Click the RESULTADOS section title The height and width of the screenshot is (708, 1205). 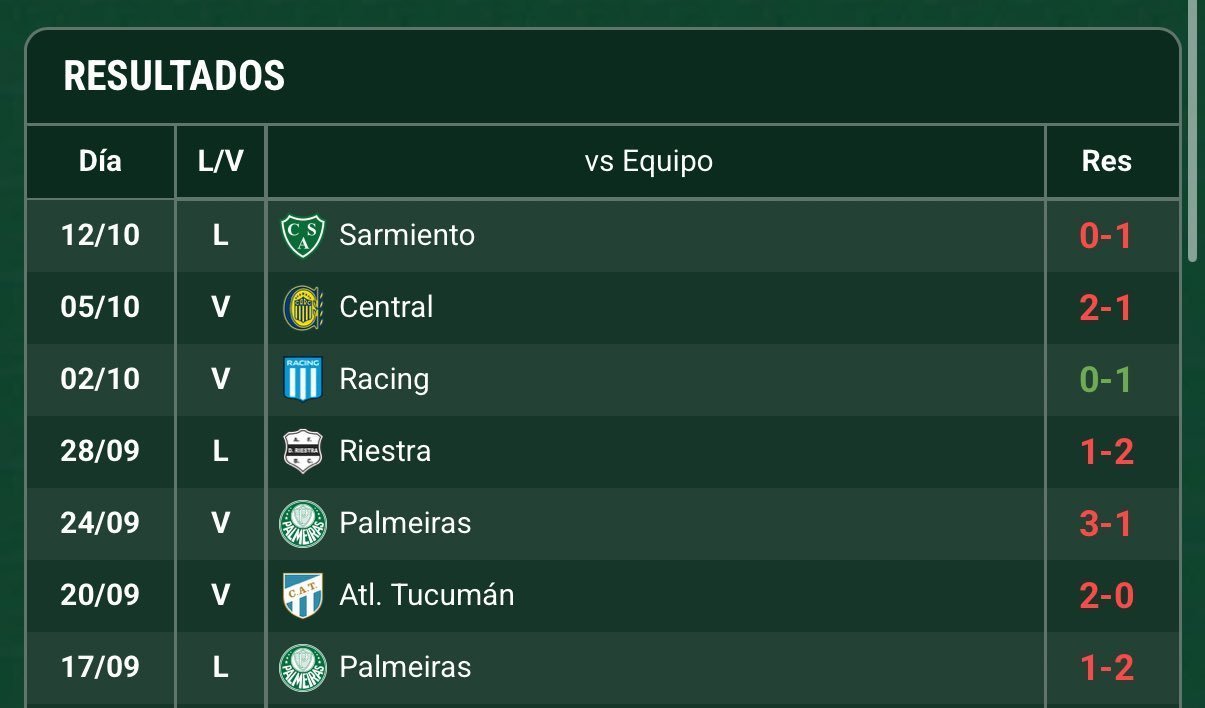coord(174,77)
